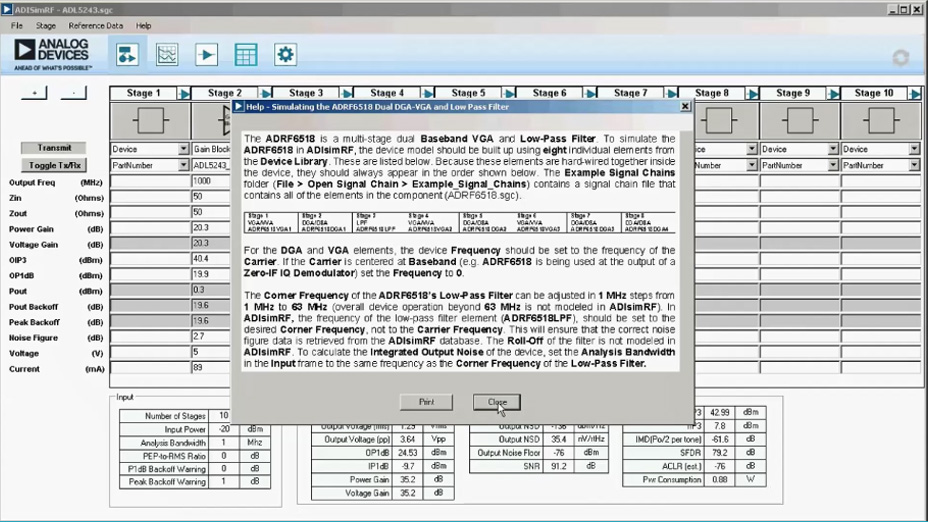Click the Analog Devices logo
This screenshot has height=522, width=928.
pos(53,54)
